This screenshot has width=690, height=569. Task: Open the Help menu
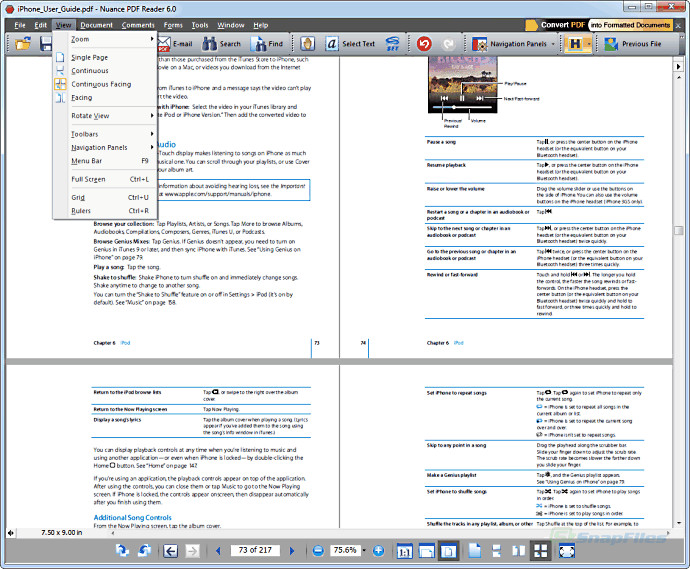click(x=261, y=25)
